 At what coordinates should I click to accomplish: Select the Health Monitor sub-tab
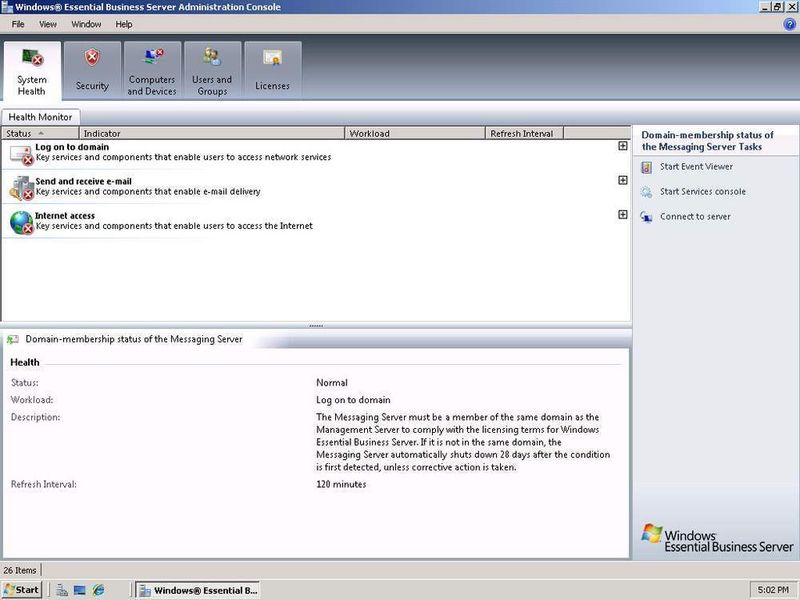tap(40, 117)
